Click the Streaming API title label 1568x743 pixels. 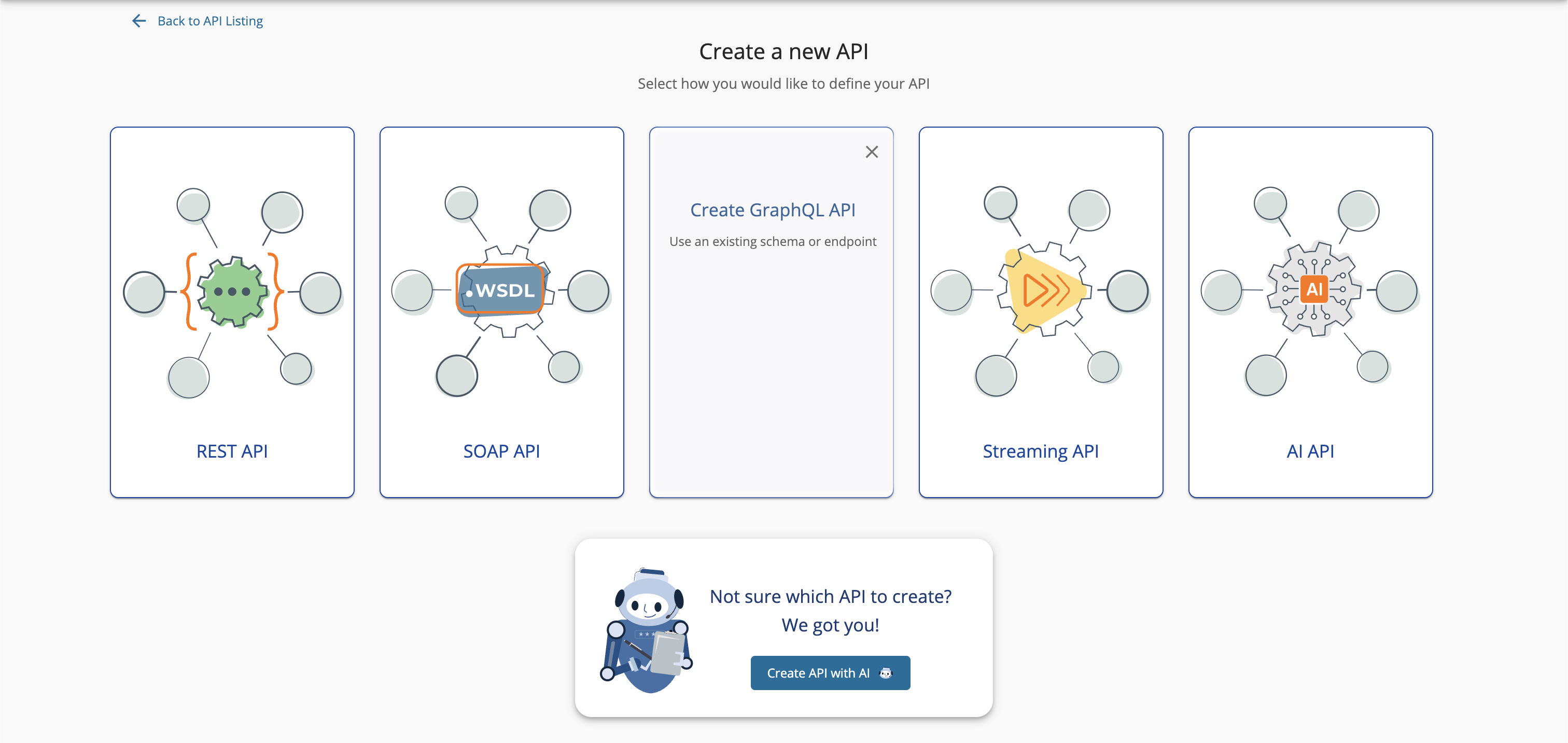click(1041, 451)
